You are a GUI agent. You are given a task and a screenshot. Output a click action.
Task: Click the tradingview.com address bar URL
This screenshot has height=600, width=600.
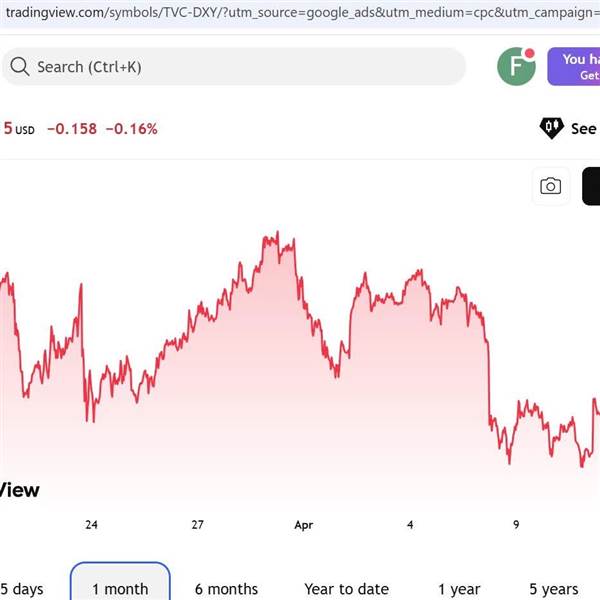click(300, 15)
